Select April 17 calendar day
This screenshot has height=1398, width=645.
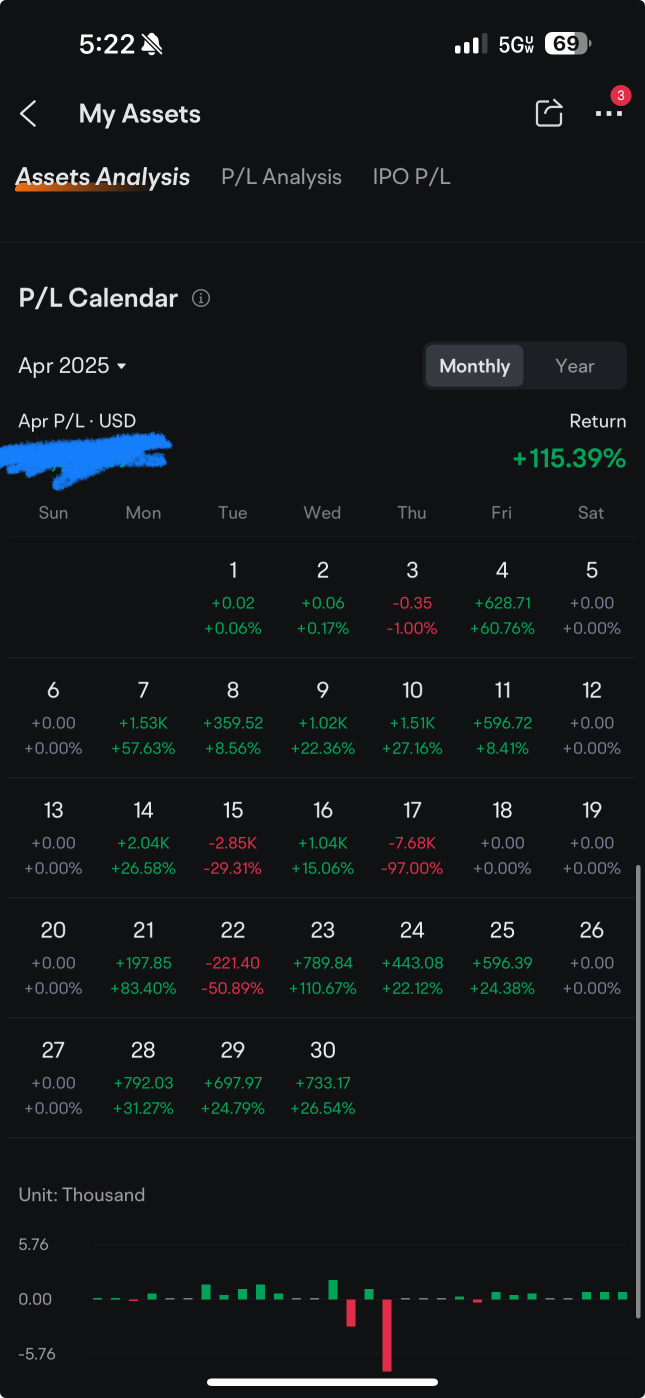click(412, 837)
